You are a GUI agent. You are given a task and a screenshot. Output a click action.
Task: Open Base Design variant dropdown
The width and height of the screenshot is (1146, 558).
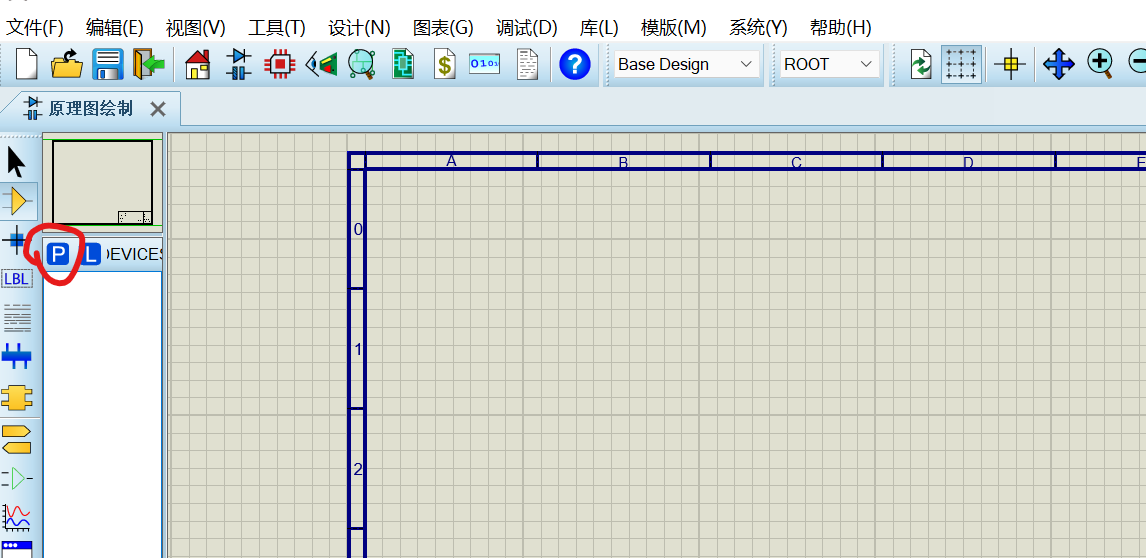tap(686, 64)
